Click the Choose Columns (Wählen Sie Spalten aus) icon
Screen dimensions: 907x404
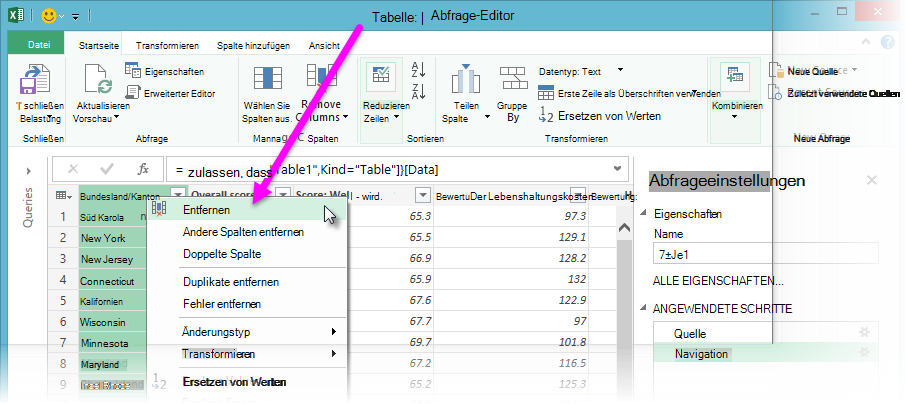coord(268,78)
